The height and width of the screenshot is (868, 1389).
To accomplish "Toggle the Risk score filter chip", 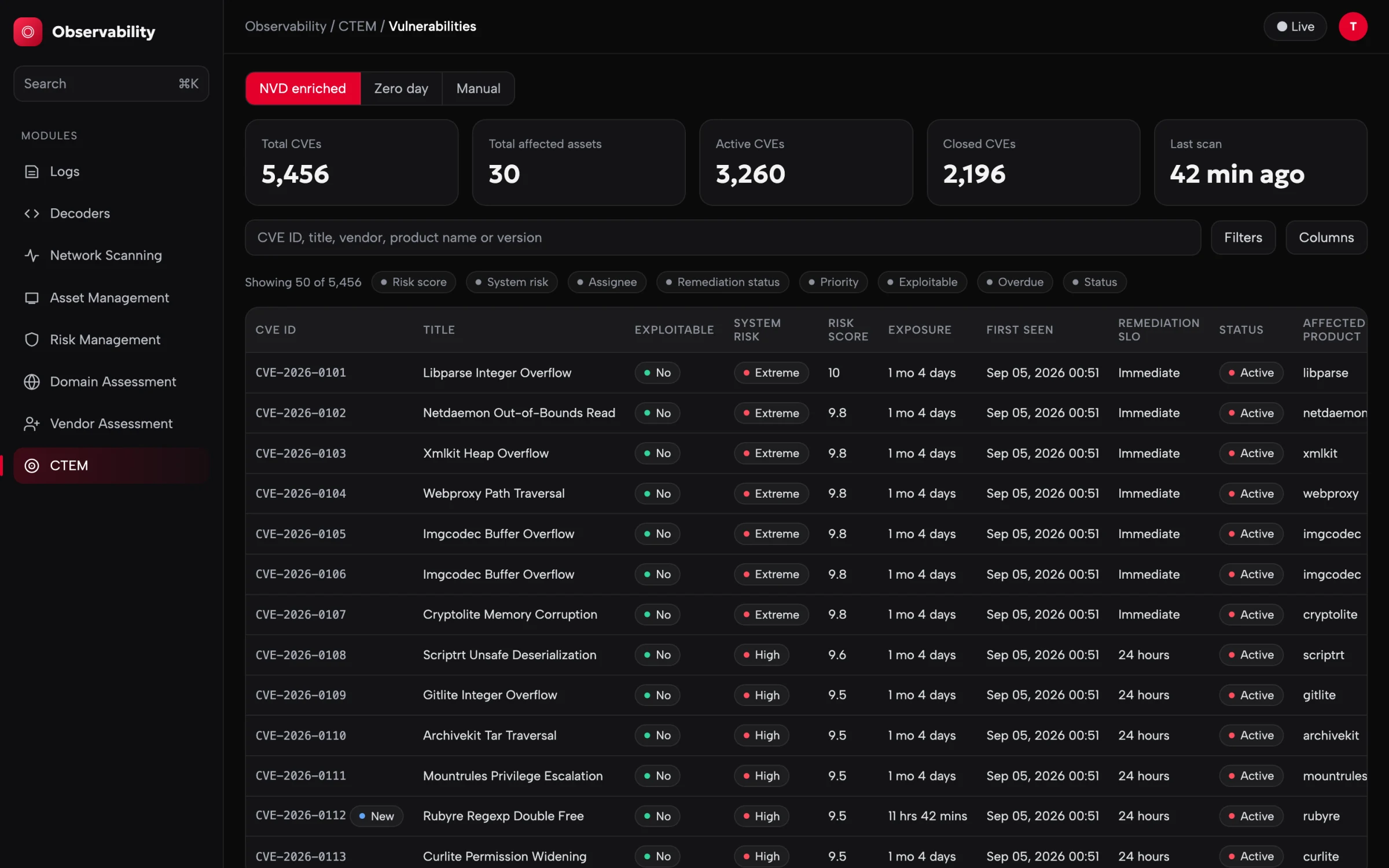I will click(x=413, y=282).
